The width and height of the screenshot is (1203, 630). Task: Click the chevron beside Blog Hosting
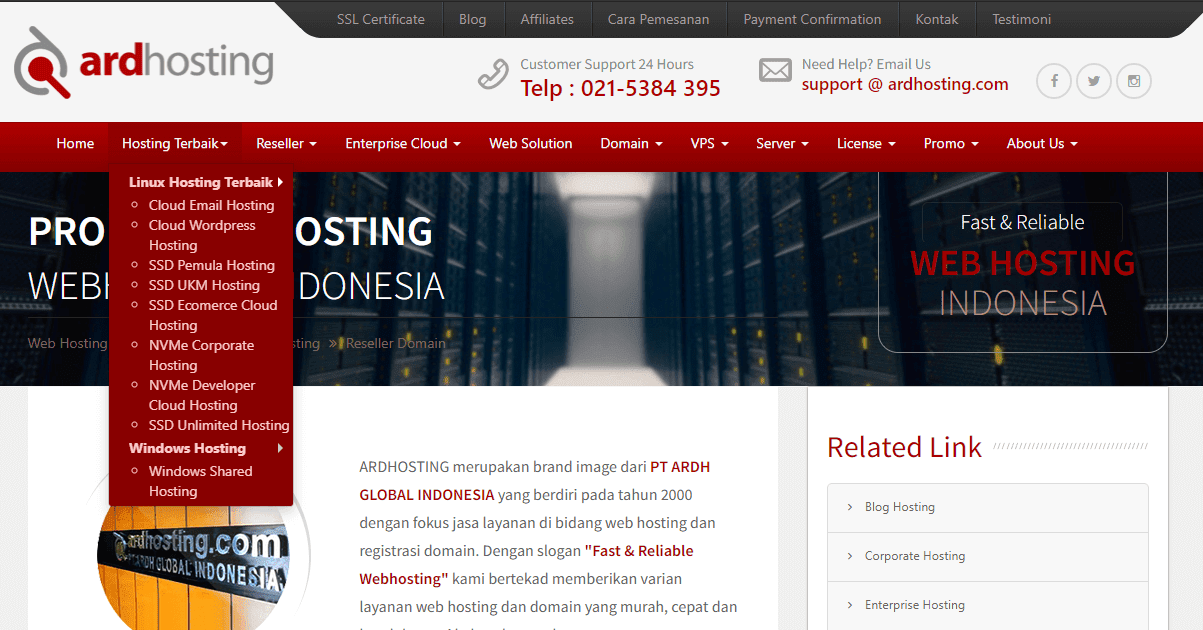point(850,507)
